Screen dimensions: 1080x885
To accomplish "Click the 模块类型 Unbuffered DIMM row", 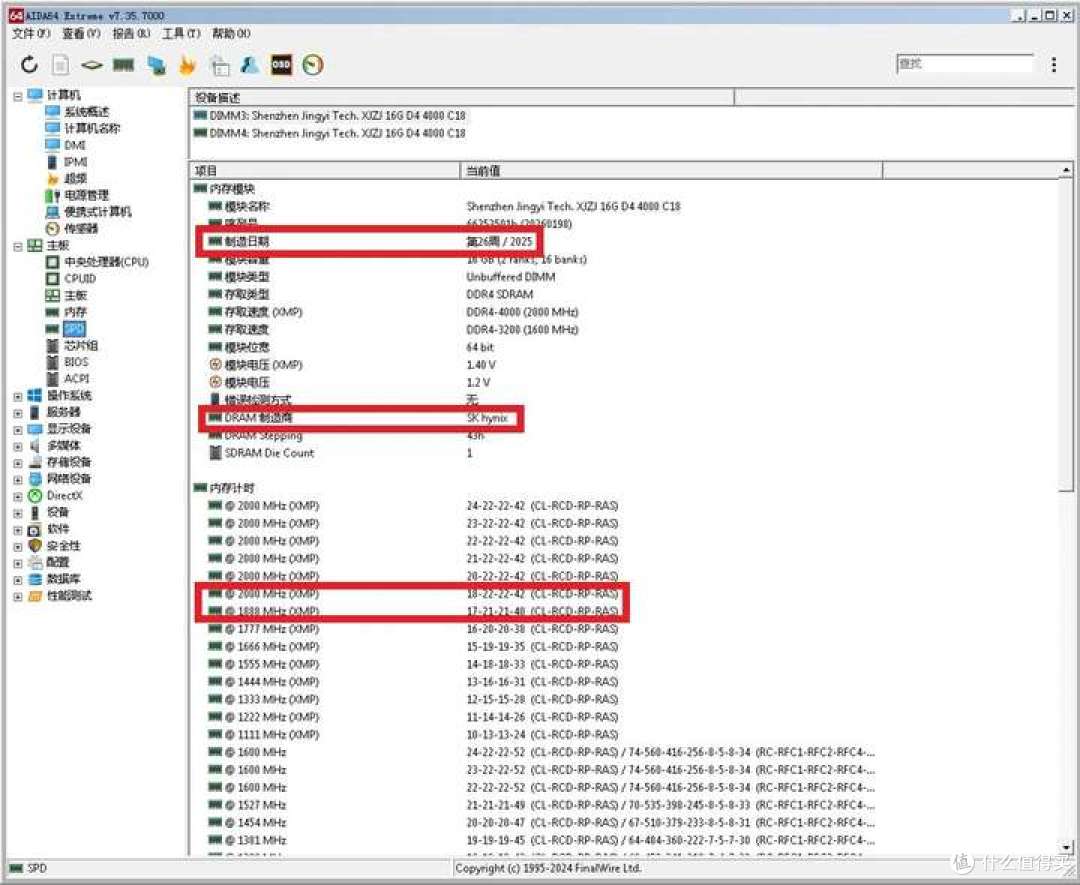I will tap(382, 277).
